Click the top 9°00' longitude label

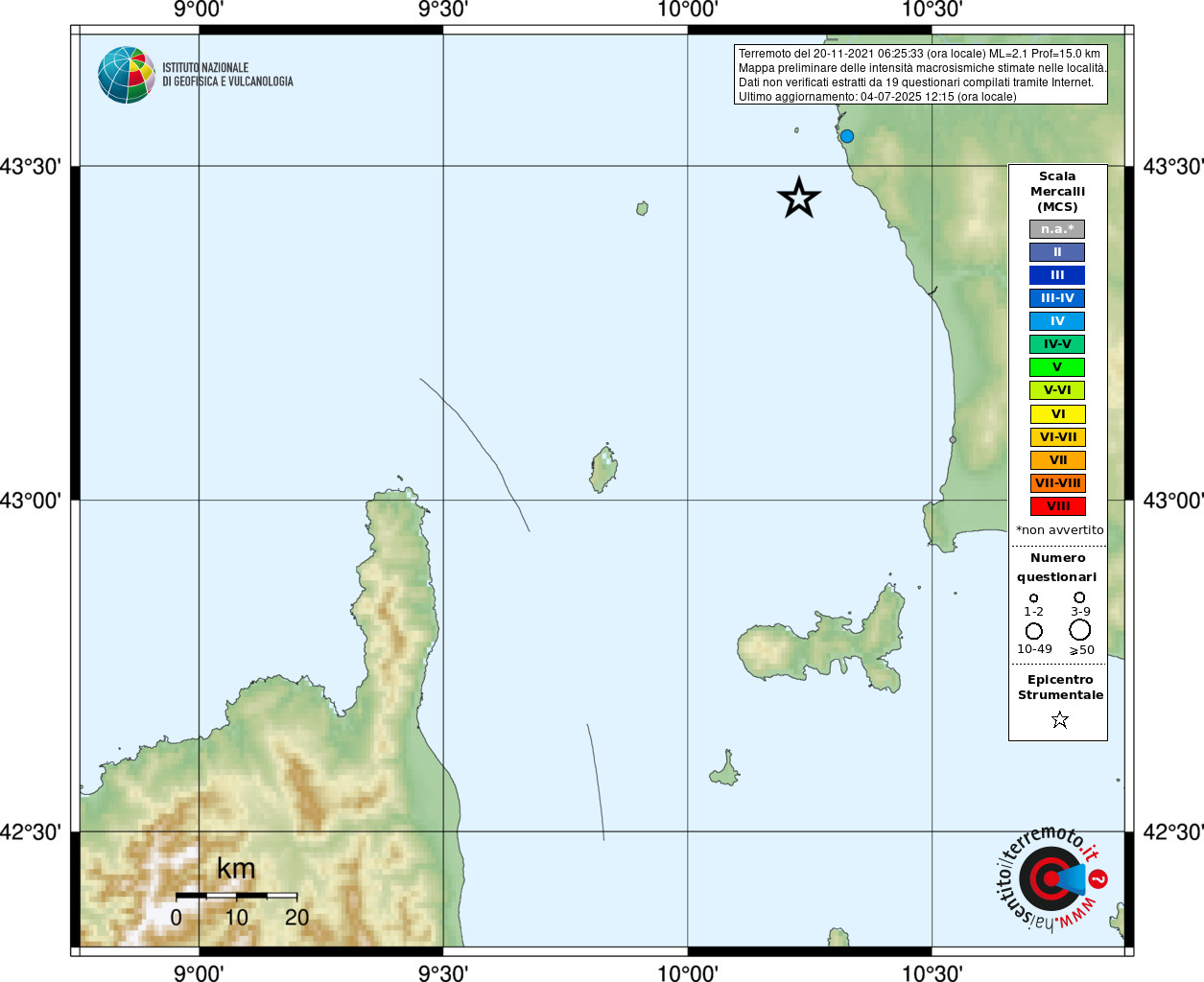[199, 11]
